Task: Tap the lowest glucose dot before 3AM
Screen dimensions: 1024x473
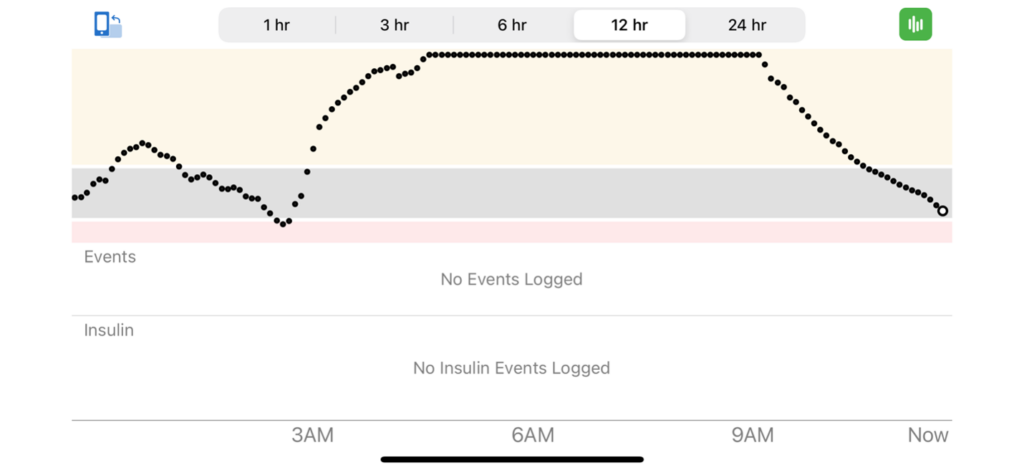Action: click(283, 224)
